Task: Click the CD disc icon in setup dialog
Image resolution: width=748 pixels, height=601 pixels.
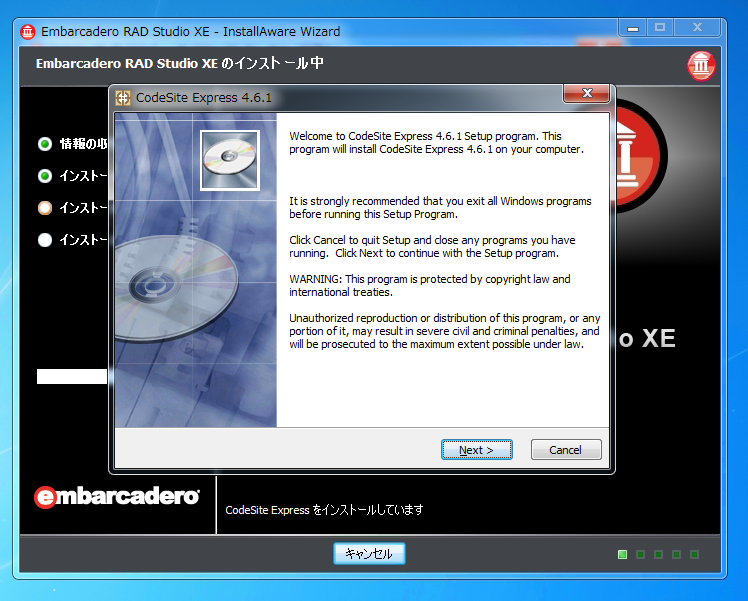Action: click(230, 160)
